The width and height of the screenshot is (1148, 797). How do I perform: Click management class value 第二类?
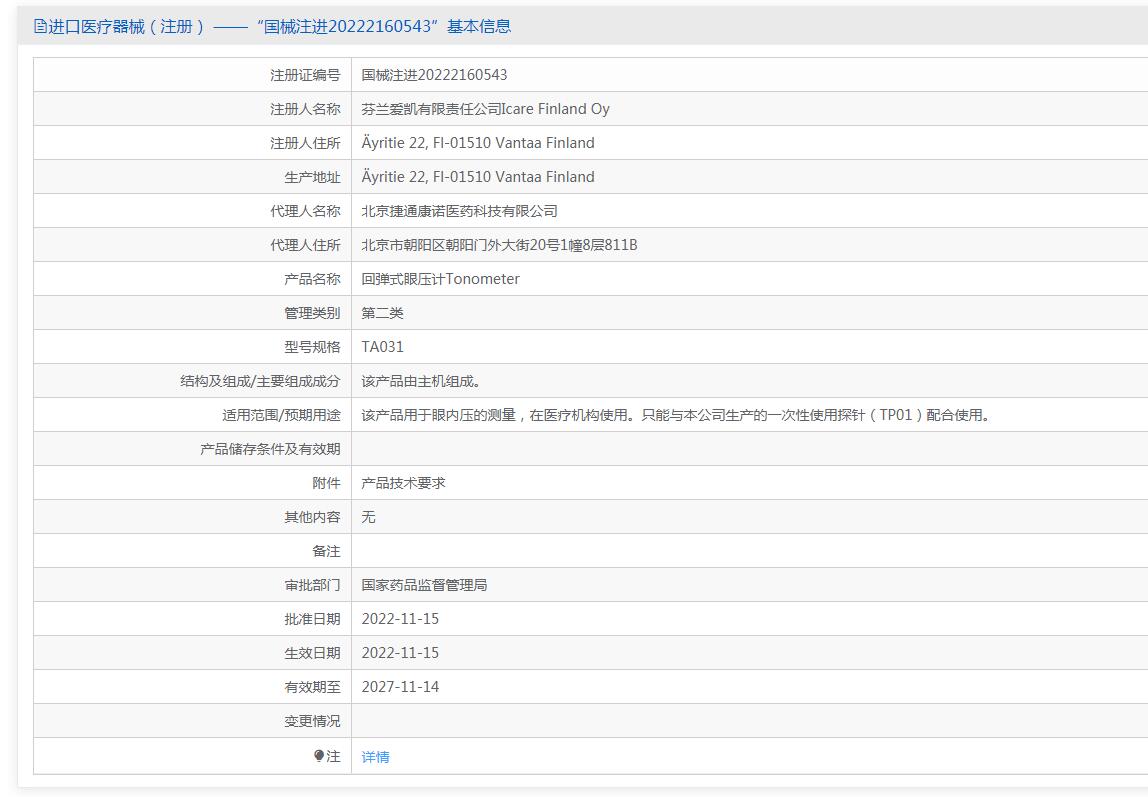(383, 313)
